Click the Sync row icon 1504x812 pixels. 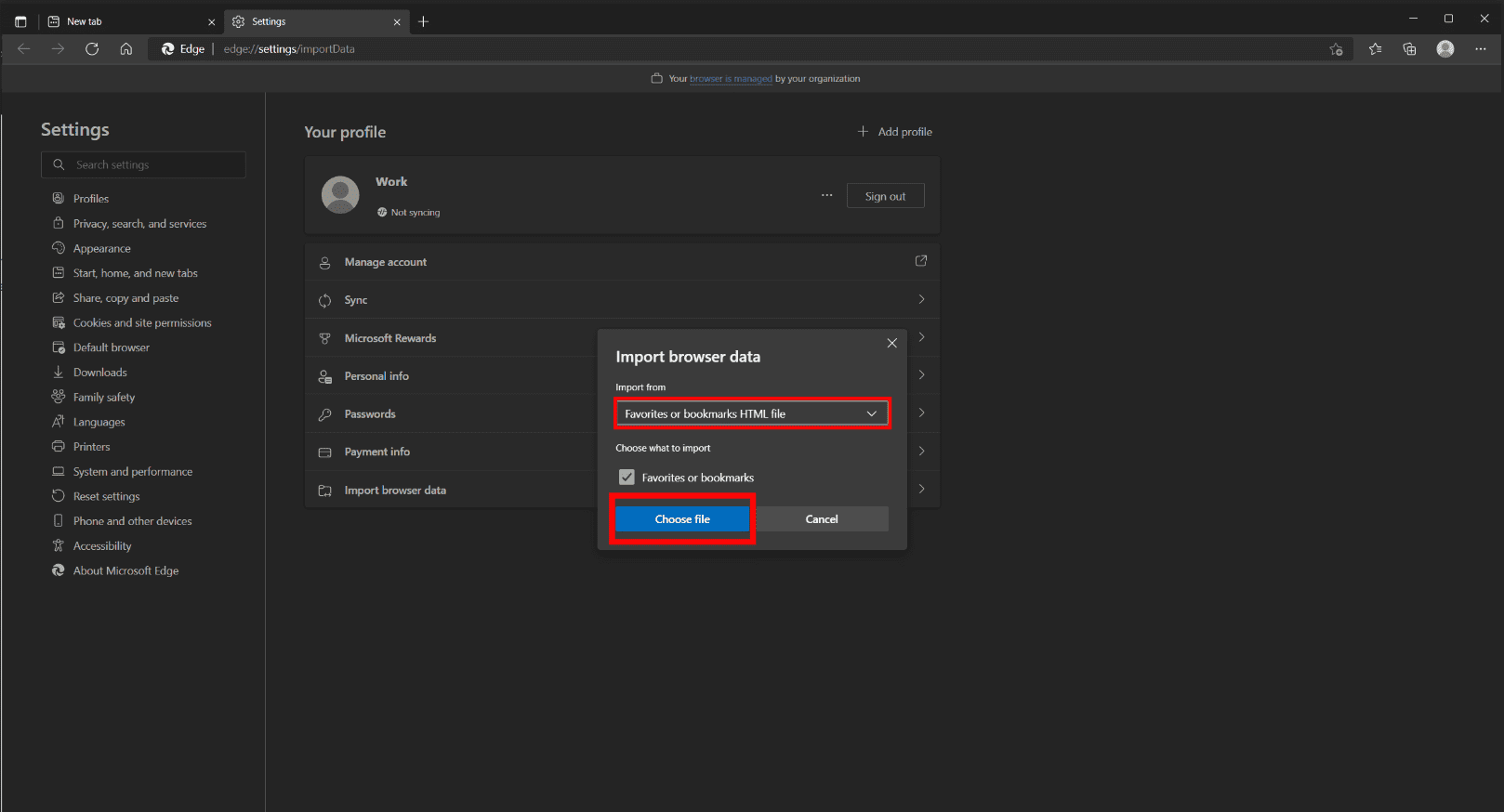click(x=324, y=300)
